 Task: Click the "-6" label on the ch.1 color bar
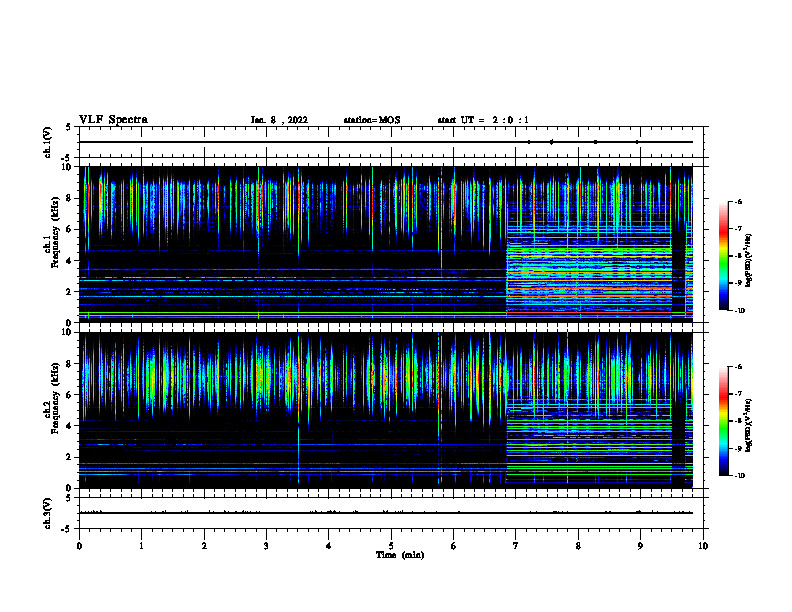point(738,201)
